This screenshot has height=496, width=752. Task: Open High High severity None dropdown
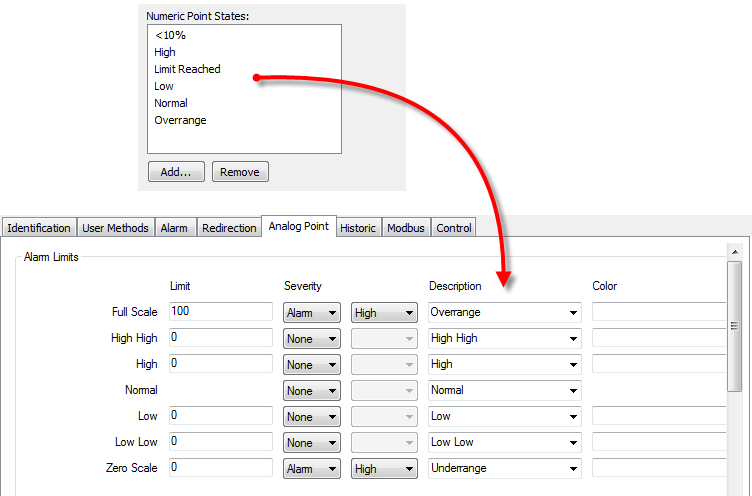pyautogui.click(x=312, y=339)
